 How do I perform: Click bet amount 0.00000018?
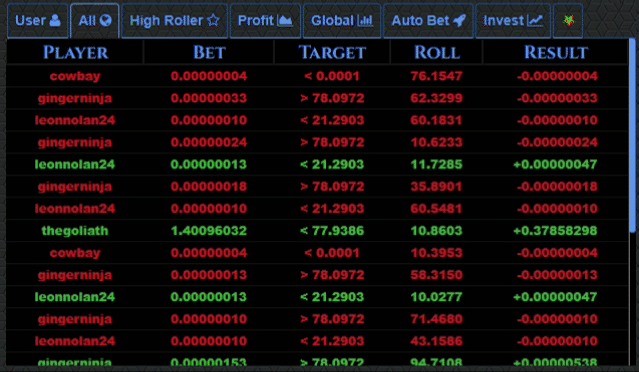(x=209, y=187)
